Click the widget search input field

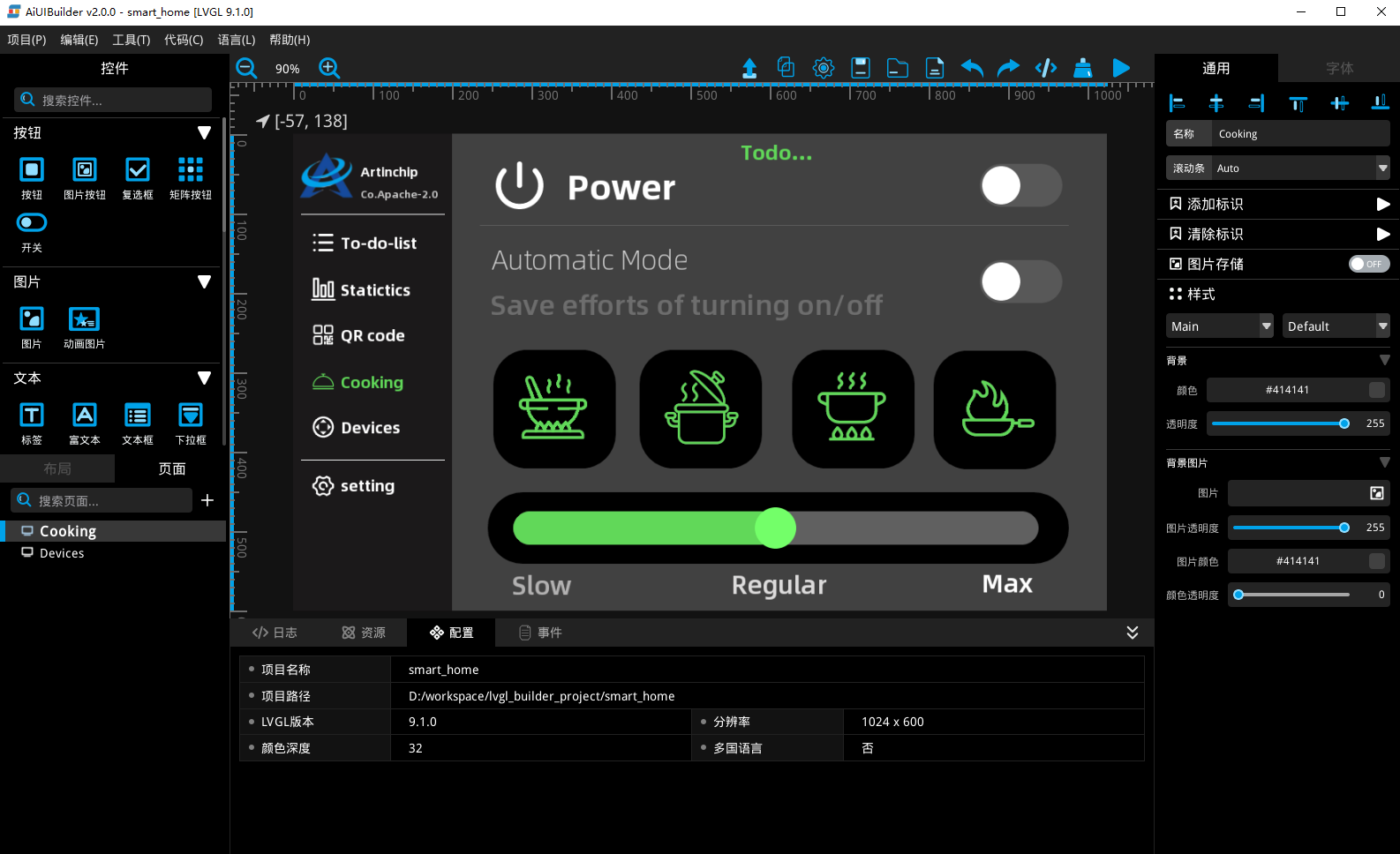tap(122, 100)
